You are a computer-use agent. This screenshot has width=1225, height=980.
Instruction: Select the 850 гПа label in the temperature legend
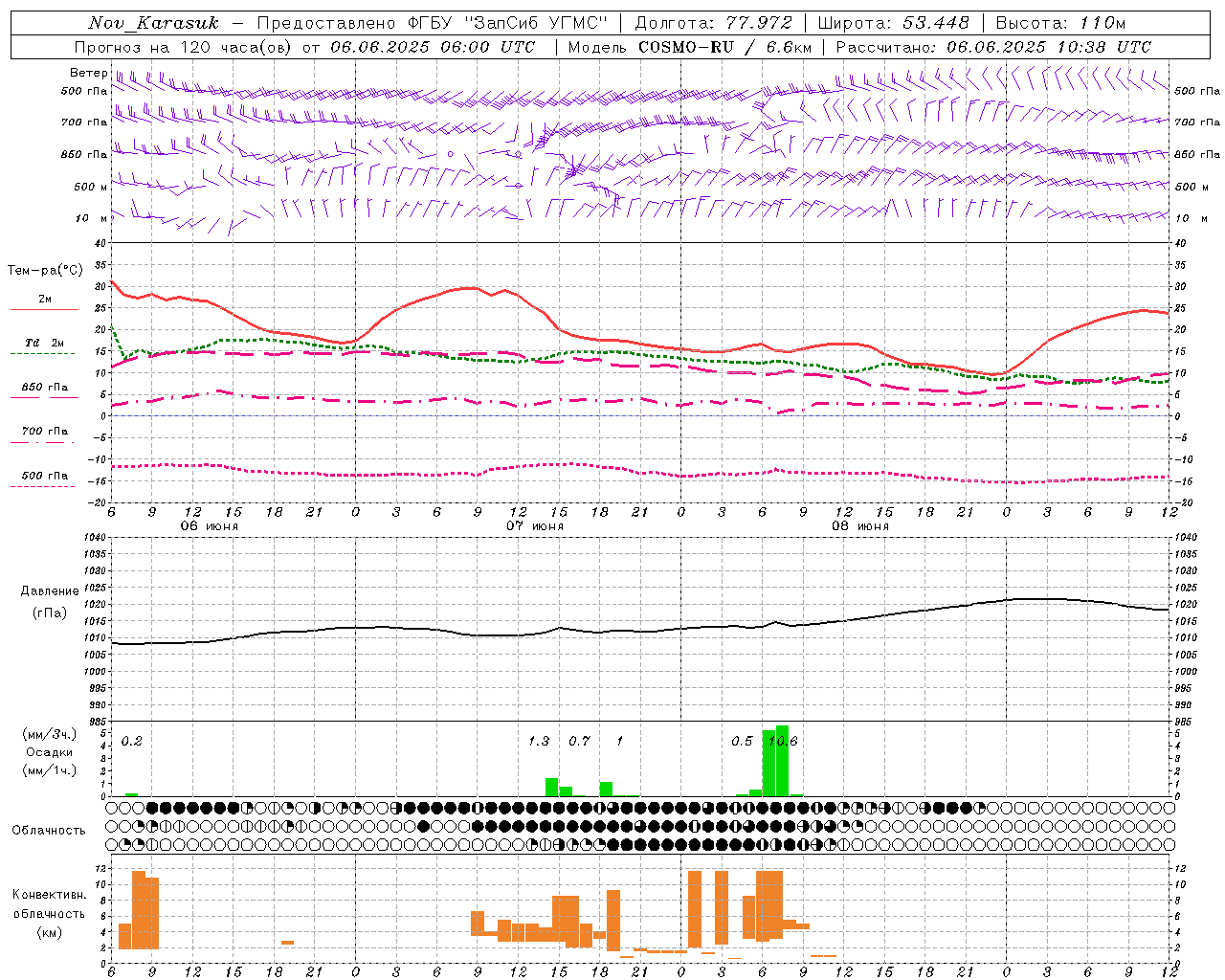pyautogui.click(x=45, y=388)
